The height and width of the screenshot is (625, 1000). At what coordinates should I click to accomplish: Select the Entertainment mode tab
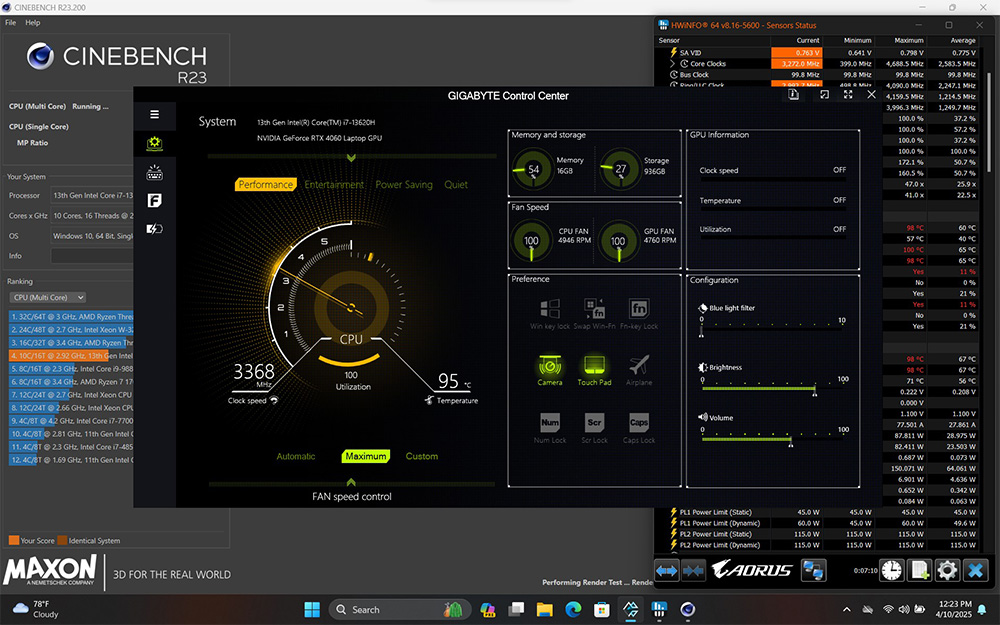pyautogui.click(x=334, y=184)
